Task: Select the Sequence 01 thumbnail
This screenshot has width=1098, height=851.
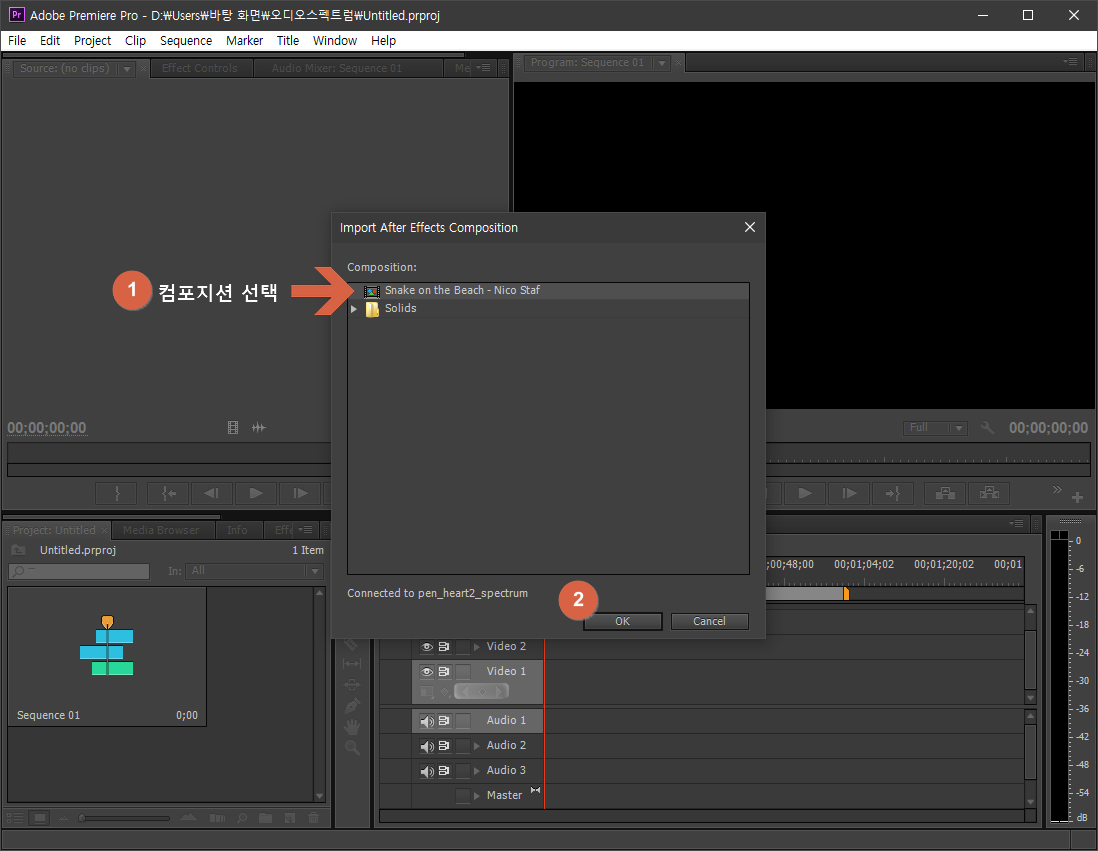Action: click(107, 656)
